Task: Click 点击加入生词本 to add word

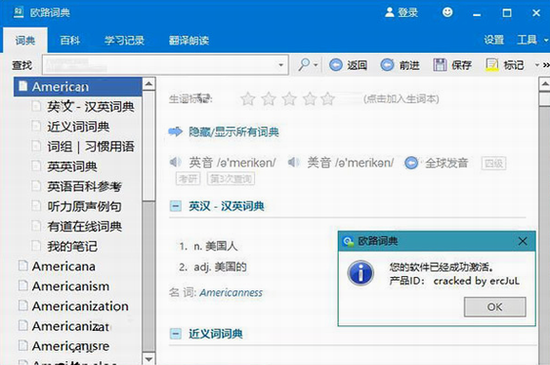Action: 401,99
